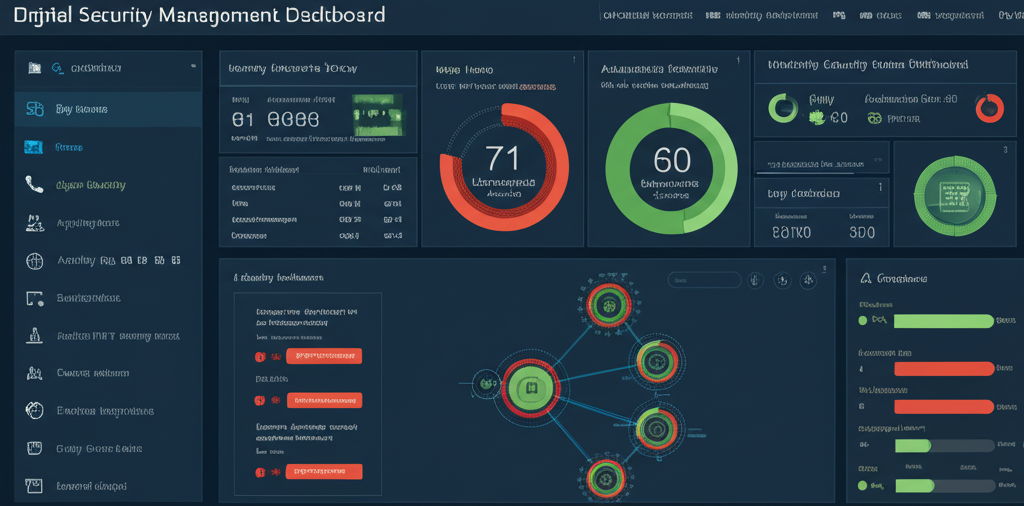Click the globe icon in the sidebar
The height and width of the screenshot is (506, 1024).
pyautogui.click(x=35, y=261)
